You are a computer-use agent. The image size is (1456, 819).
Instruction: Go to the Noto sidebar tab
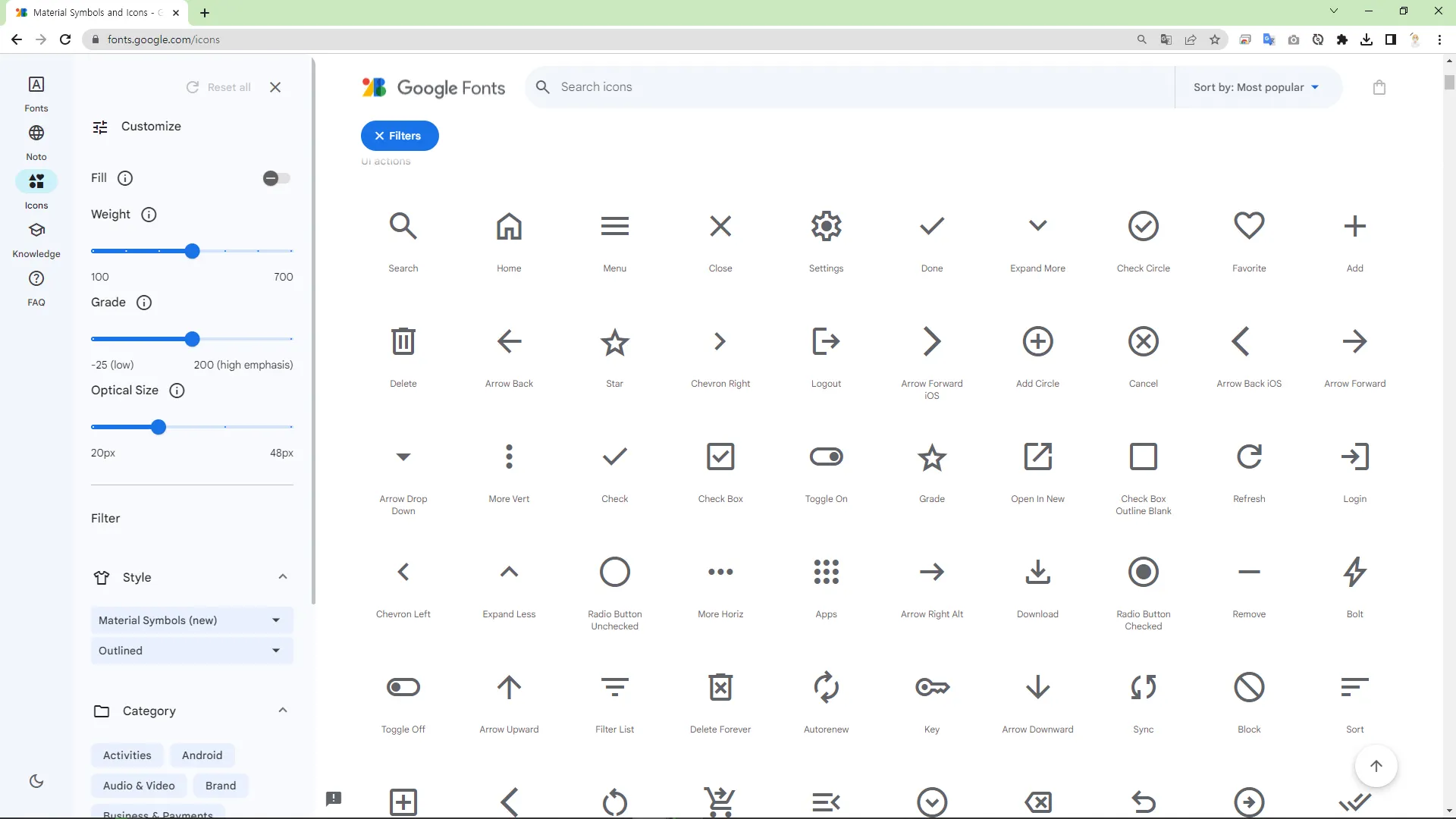point(36,142)
